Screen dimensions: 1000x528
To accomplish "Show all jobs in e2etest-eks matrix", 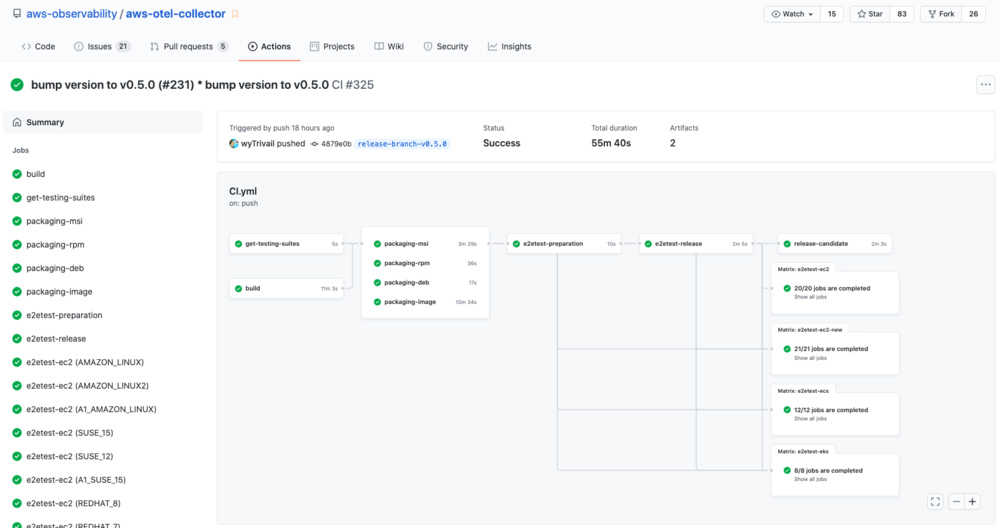I will 810,480.
